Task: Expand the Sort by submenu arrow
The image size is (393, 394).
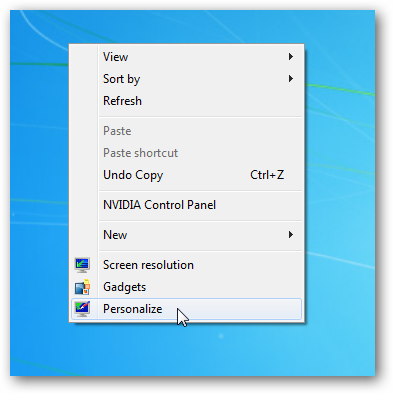Action: [291, 79]
